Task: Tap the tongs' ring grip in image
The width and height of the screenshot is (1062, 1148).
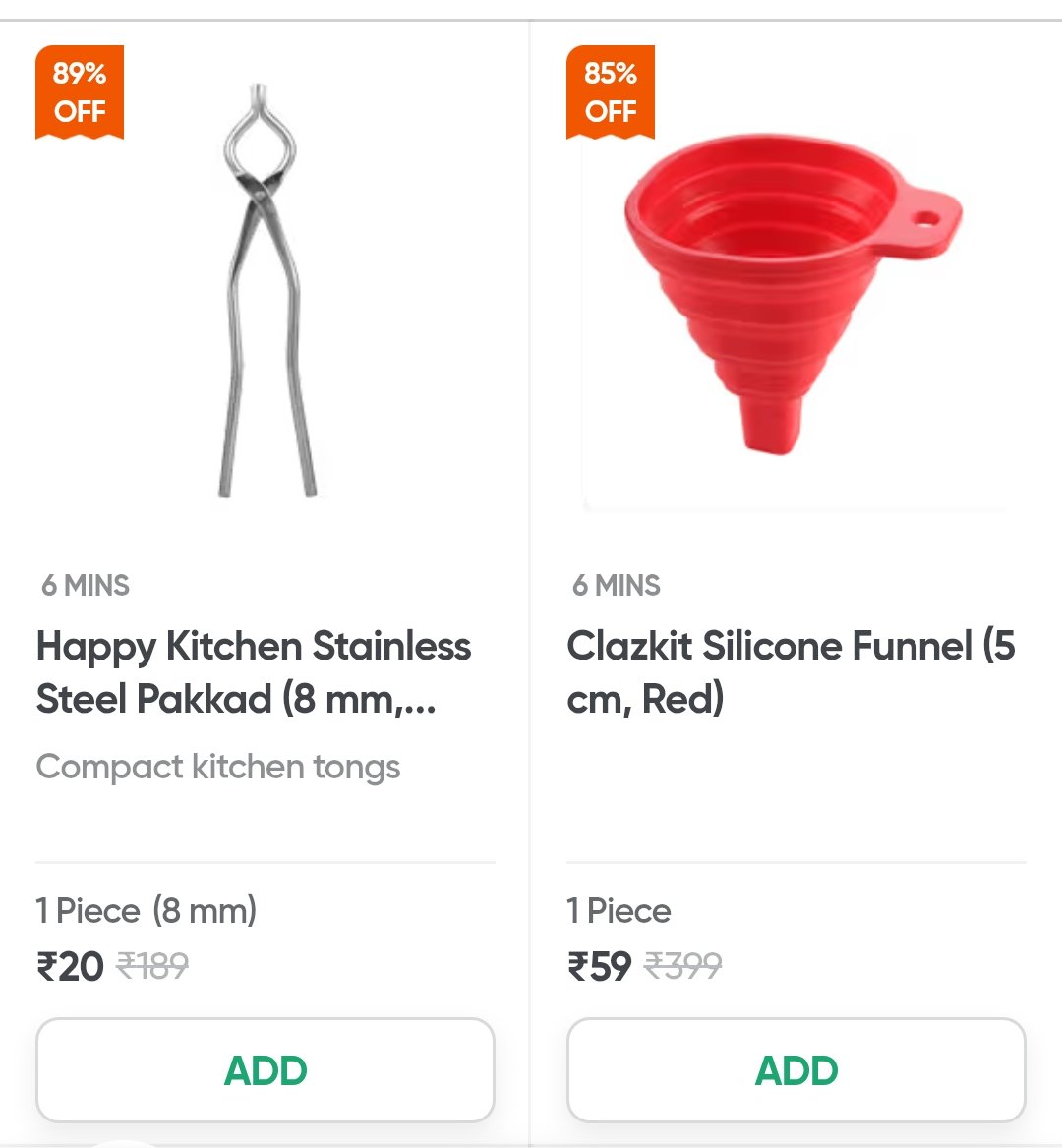Action: (260, 141)
